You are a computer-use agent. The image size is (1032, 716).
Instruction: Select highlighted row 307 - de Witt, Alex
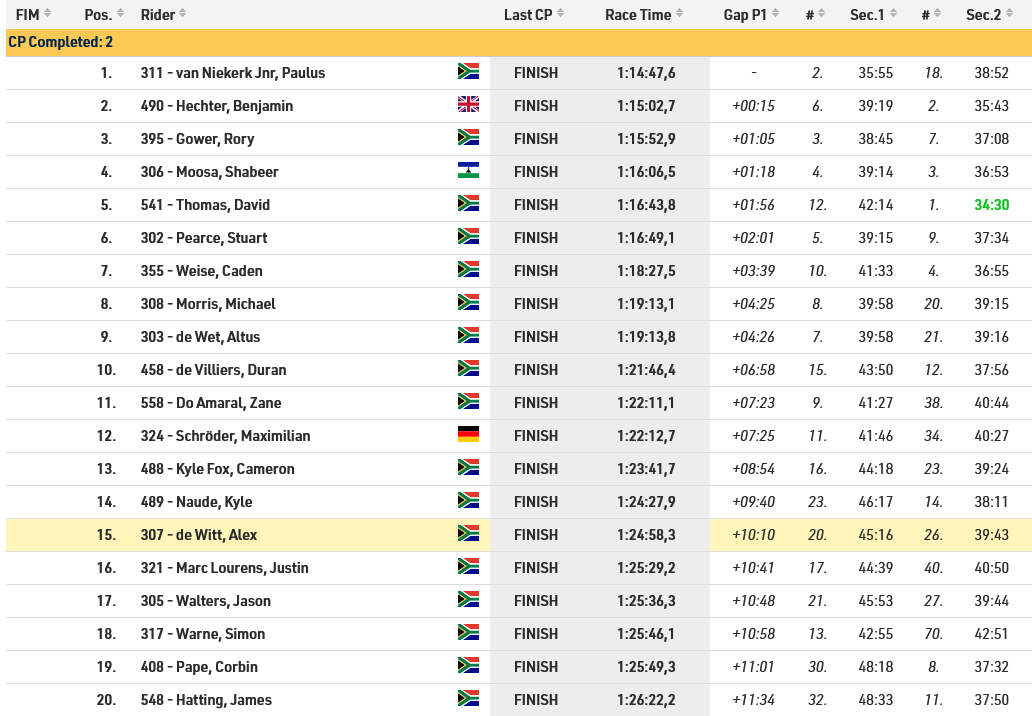tap(519, 534)
